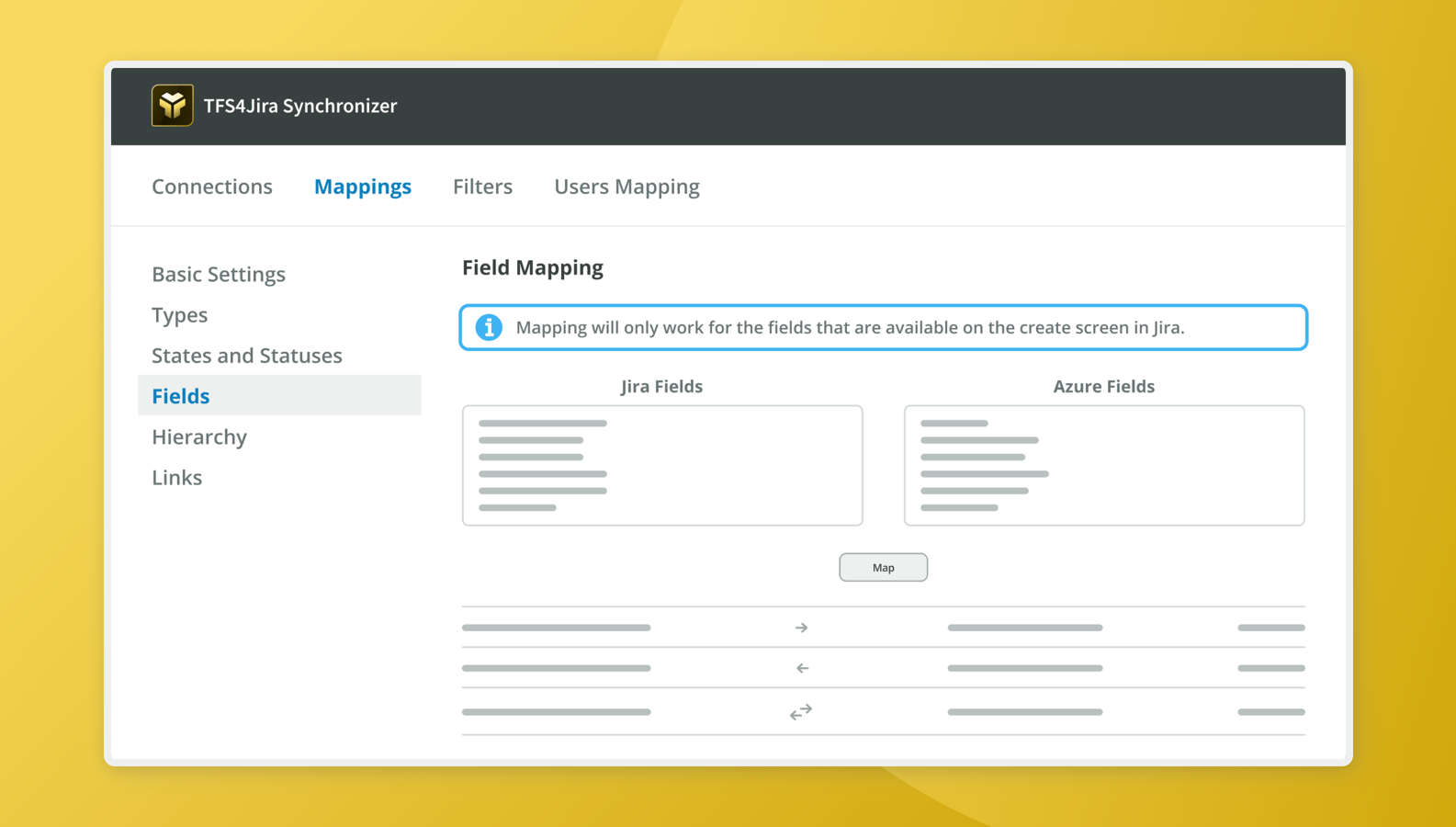This screenshot has height=827, width=1456.
Task: Select States and Statuses in sidebar
Action: pos(247,356)
